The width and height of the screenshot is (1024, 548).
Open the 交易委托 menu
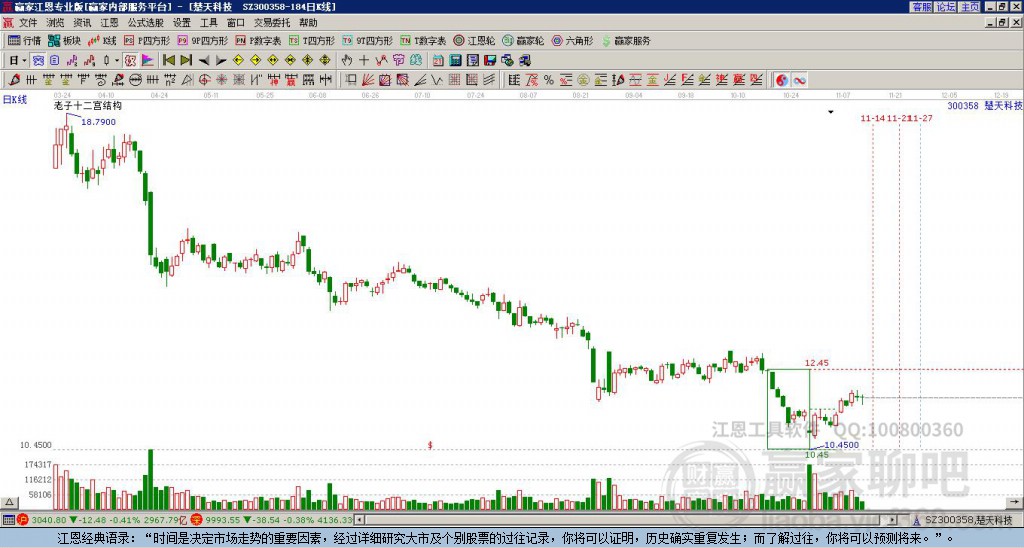coord(272,23)
